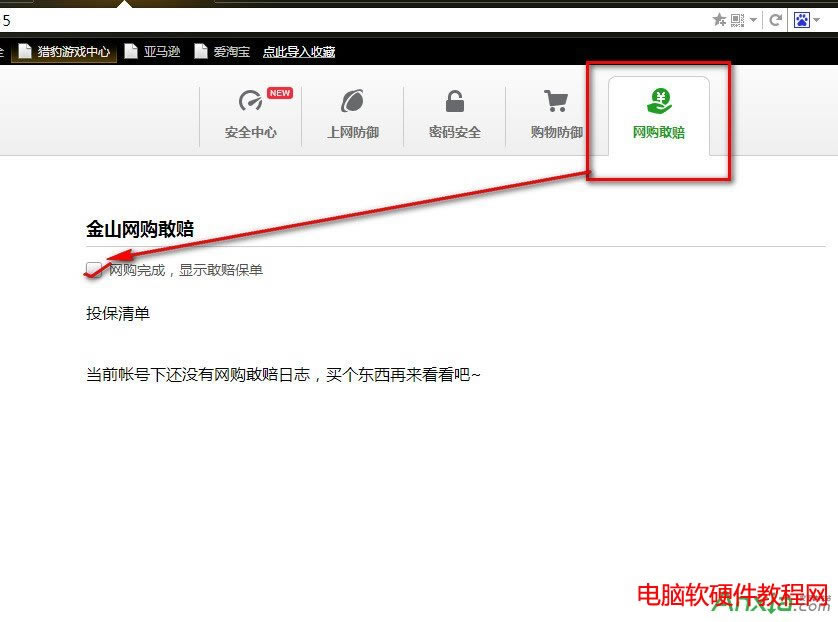The width and height of the screenshot is (838, 622).
Task: Click the 购物防御 shopping cart icon
Action: (x=555, y=101)
